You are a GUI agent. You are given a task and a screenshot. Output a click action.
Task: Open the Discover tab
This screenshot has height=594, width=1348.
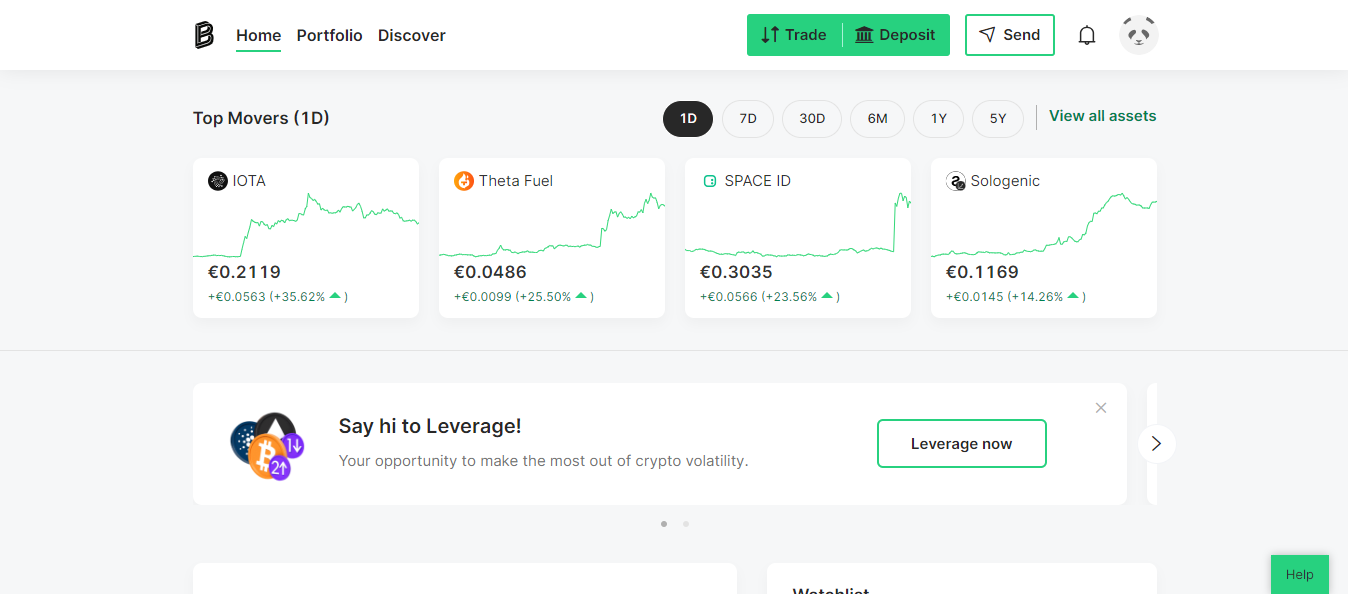[x=412, y=35]
